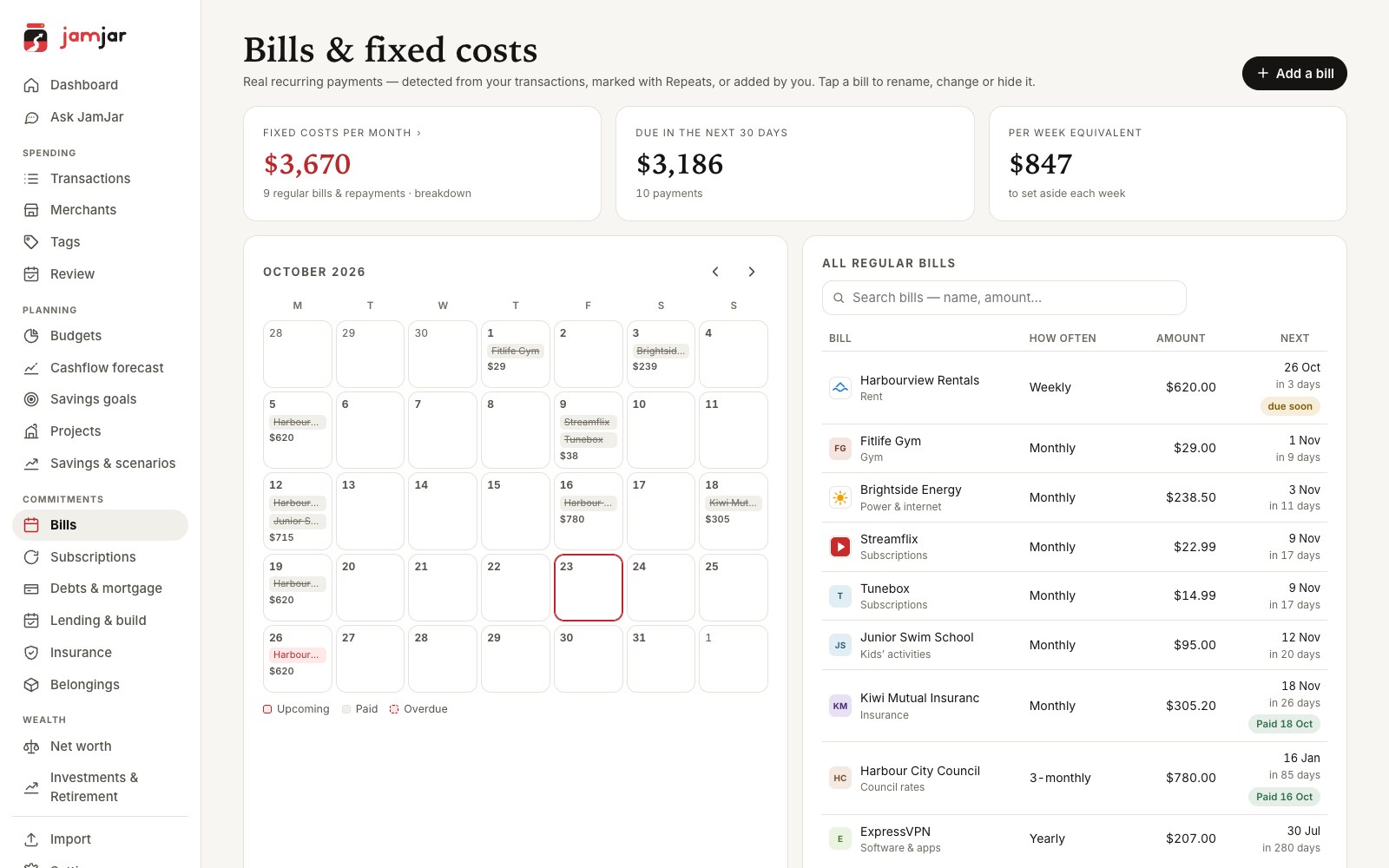Click the Search bills input field
This screenshot has width=1389, height=868.
pos(1004,298)
